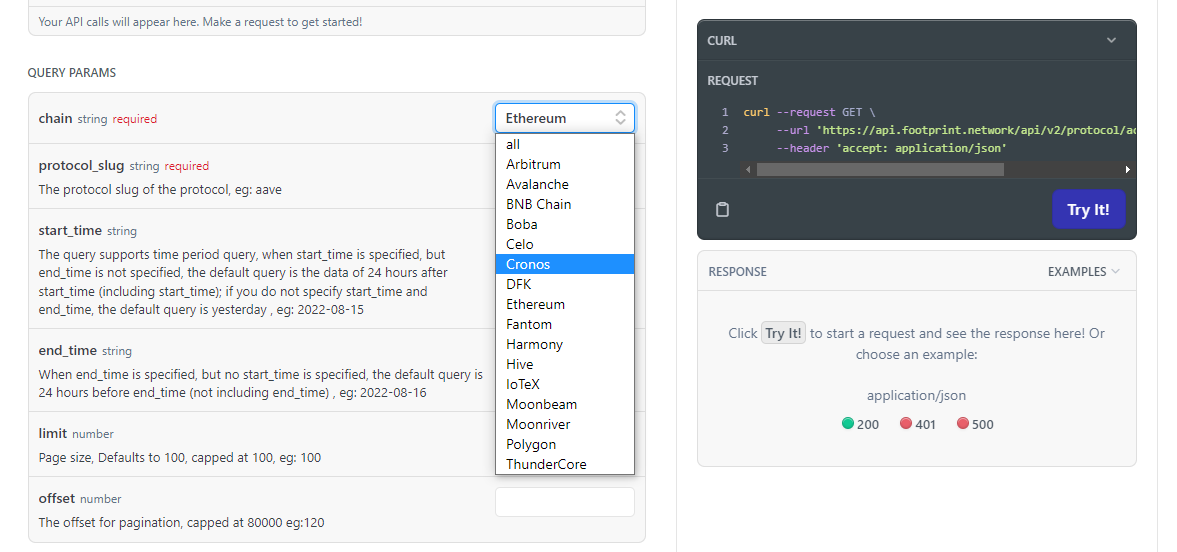Click the code block horizontal scrollbar
The image size is (1177, 552).
click(x=880, y=170)
